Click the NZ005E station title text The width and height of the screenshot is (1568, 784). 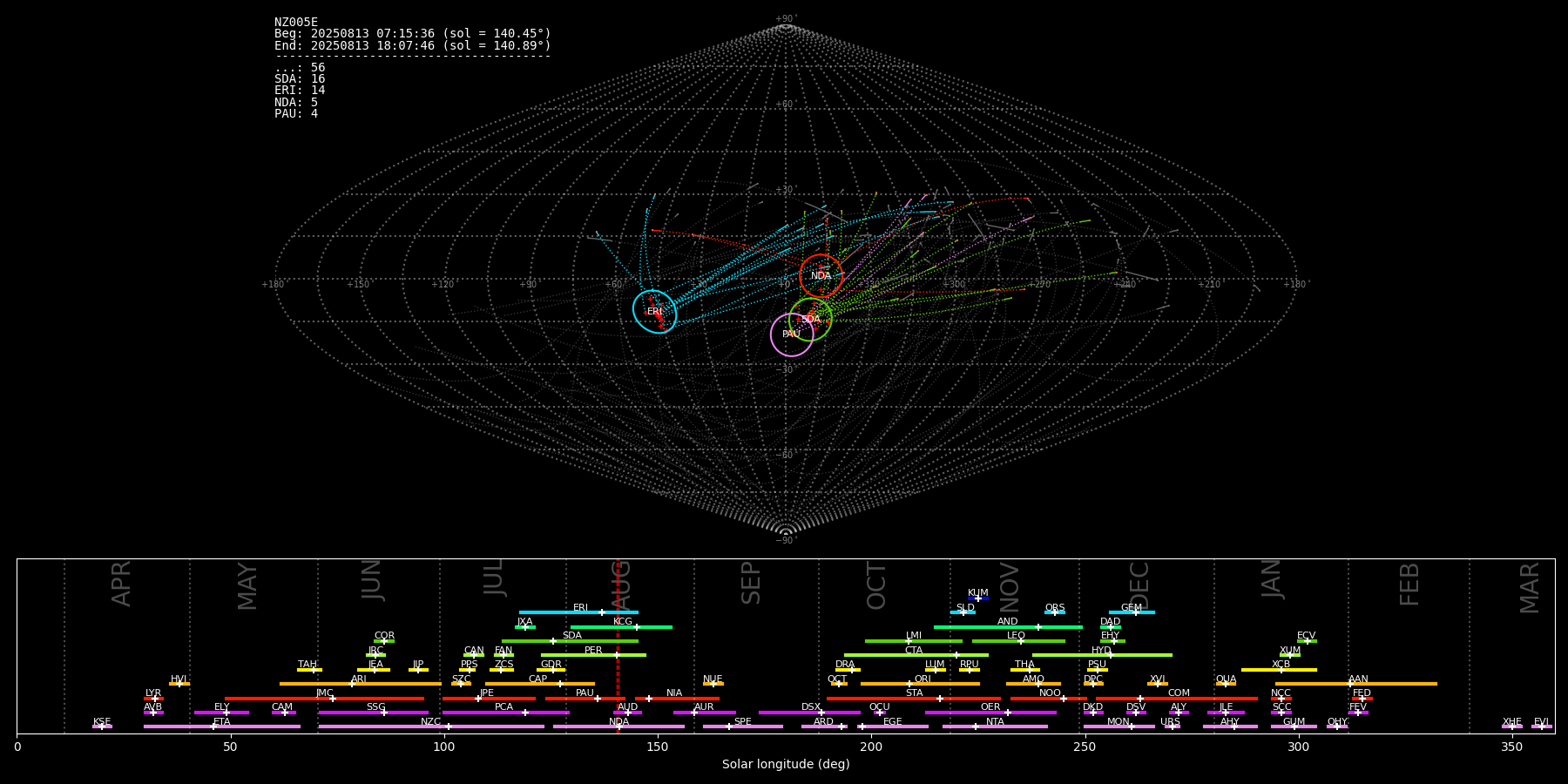(x=296, y=23)
